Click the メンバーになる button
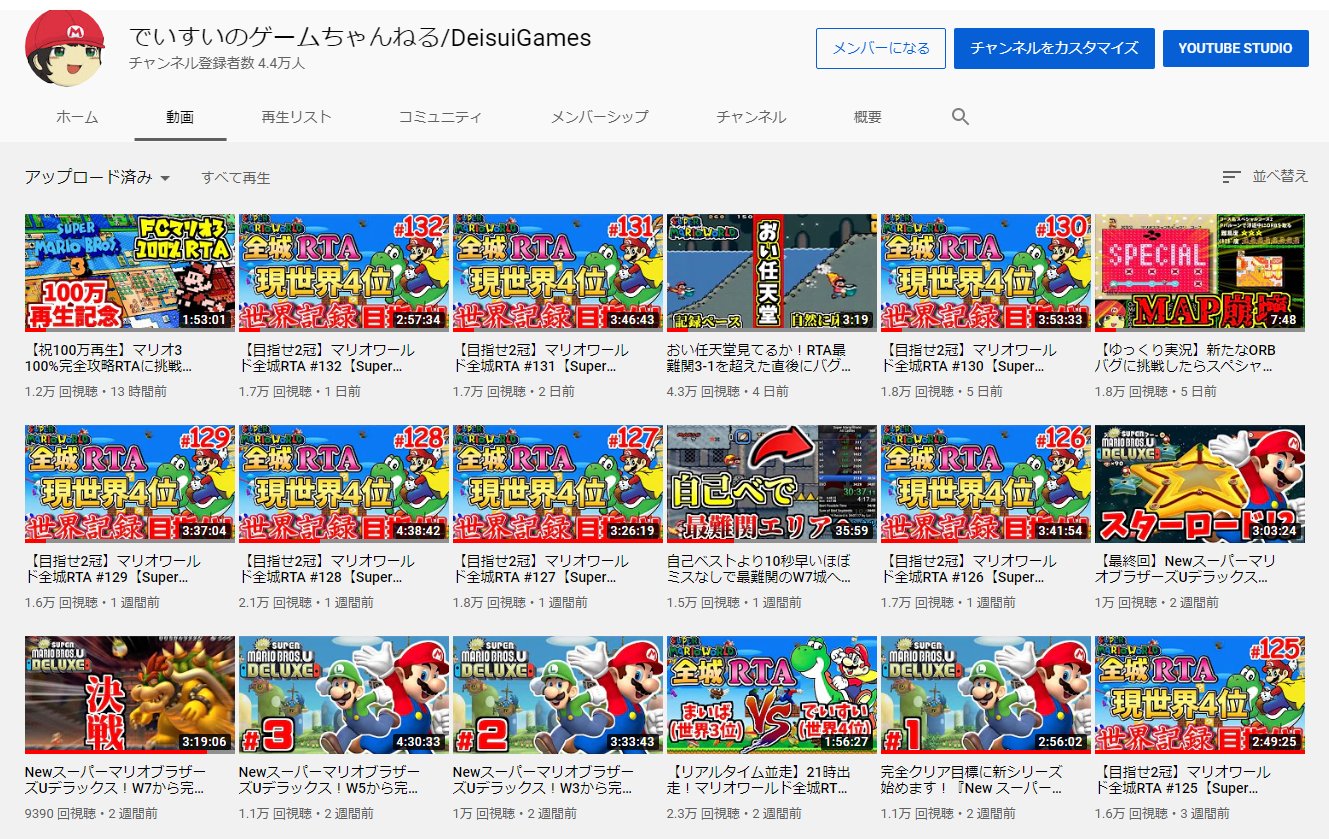This screenshot has width=1329, height=839. point(881,48)
